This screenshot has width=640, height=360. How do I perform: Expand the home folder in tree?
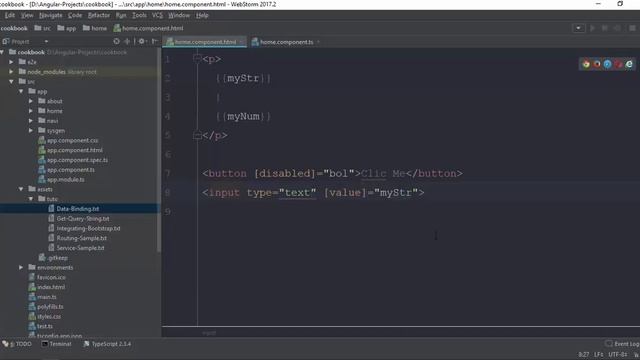(x=31, y=111)
